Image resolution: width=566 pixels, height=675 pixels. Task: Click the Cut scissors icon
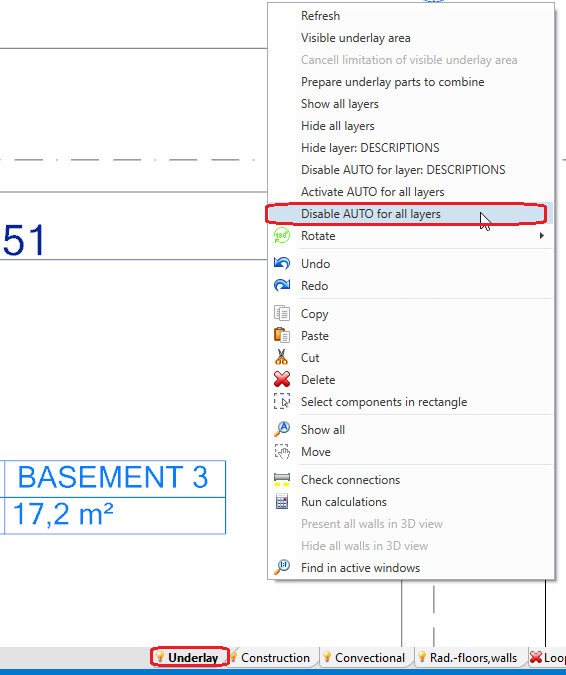281,357
